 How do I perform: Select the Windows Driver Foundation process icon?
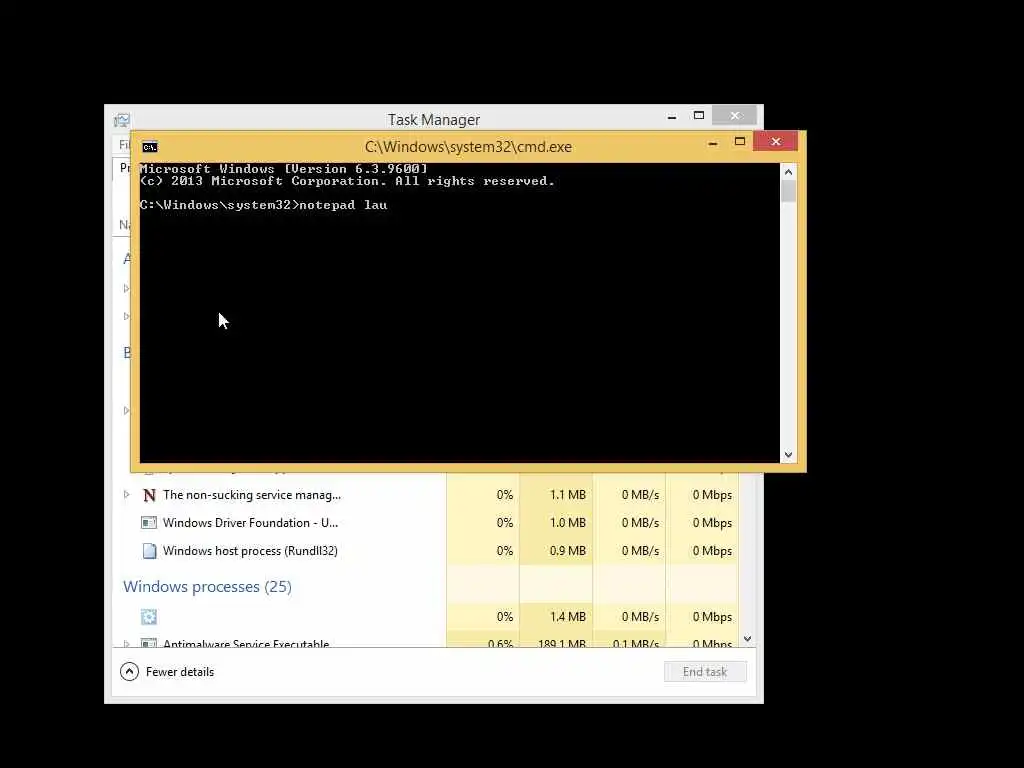149,522
